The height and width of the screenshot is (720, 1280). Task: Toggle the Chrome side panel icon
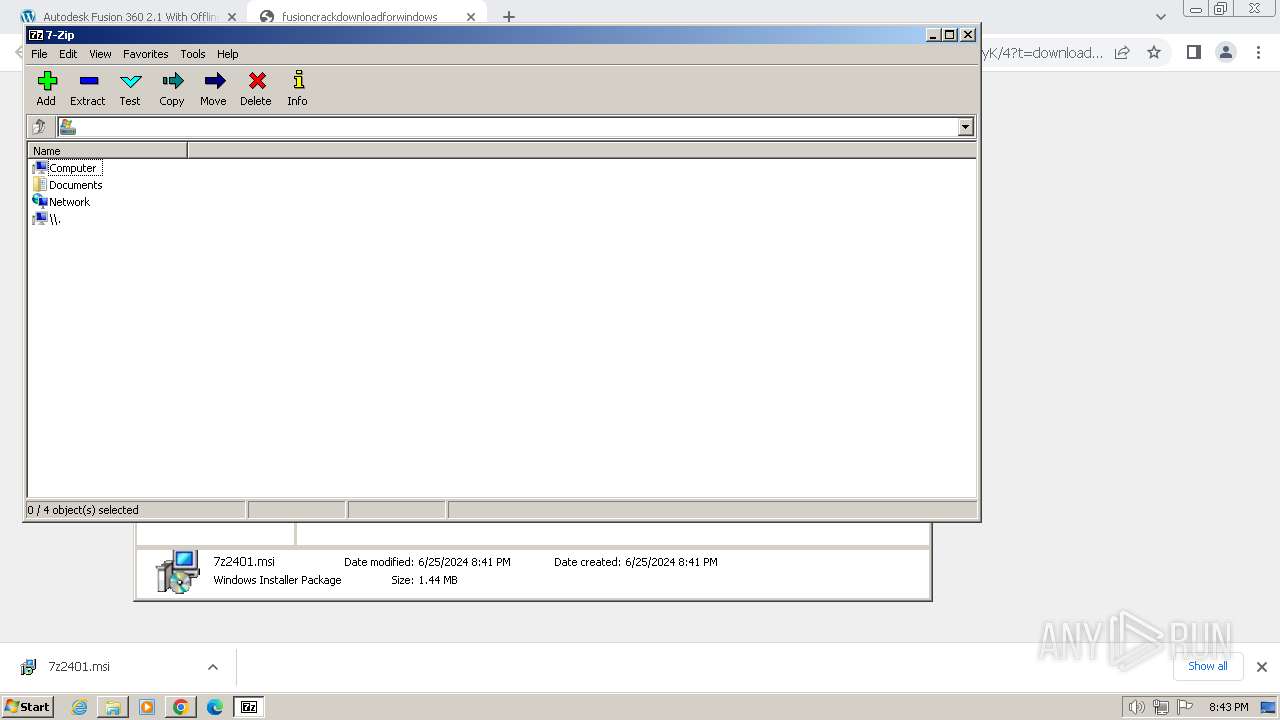click(1193, 52)
